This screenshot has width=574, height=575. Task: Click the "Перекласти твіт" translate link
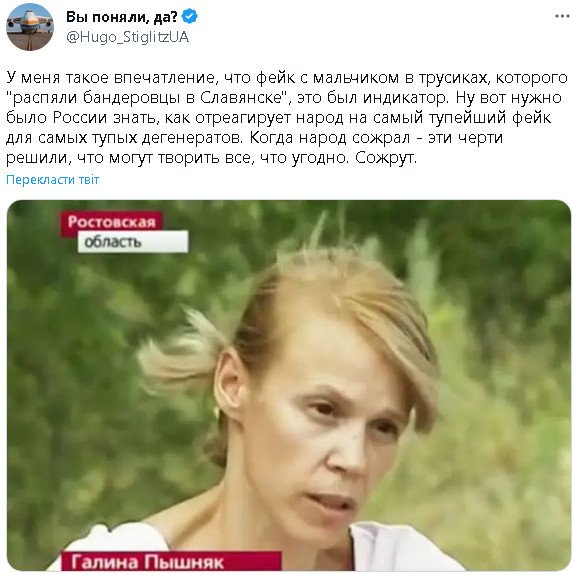(53, 180)
